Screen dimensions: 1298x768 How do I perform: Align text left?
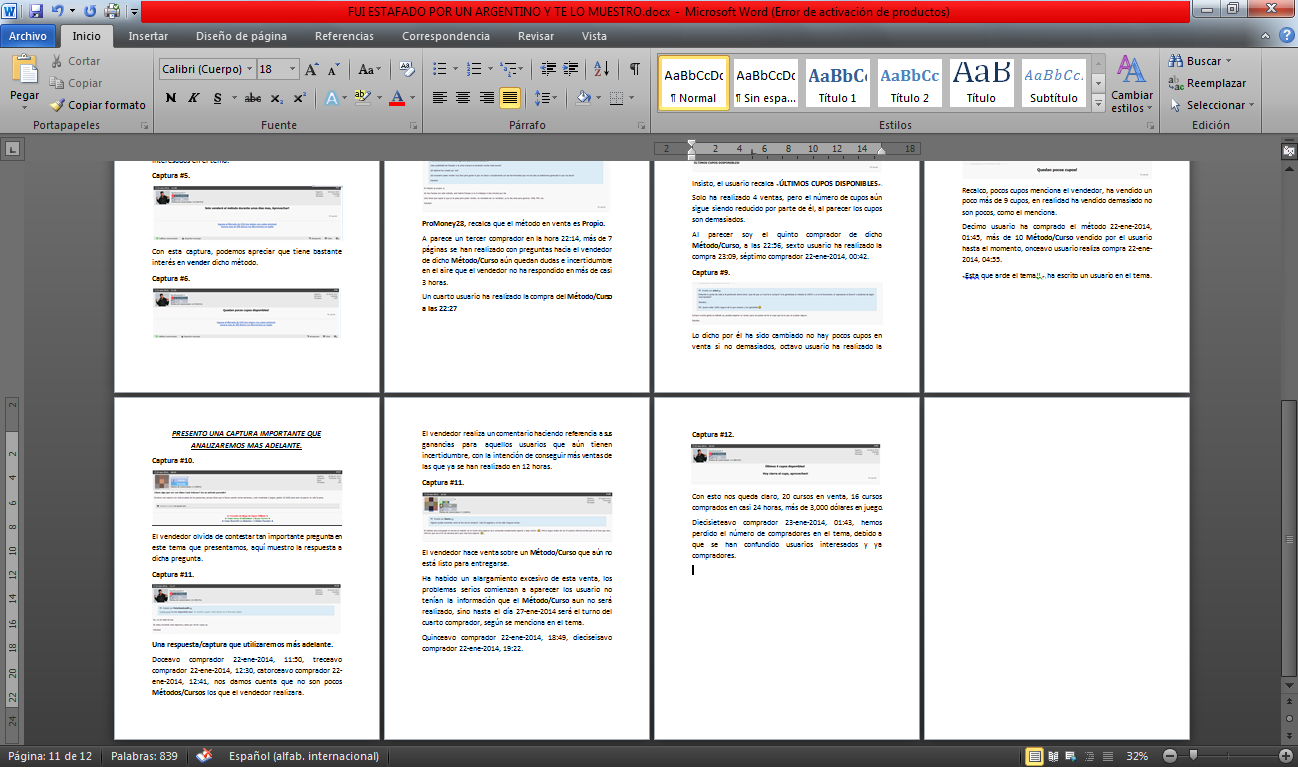[x=440, y=98]
